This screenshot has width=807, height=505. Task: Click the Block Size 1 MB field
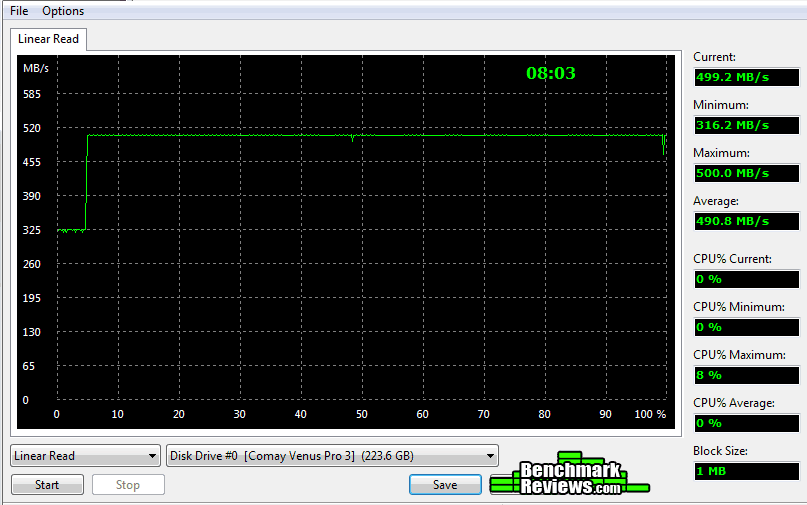[x=746, y=471]
